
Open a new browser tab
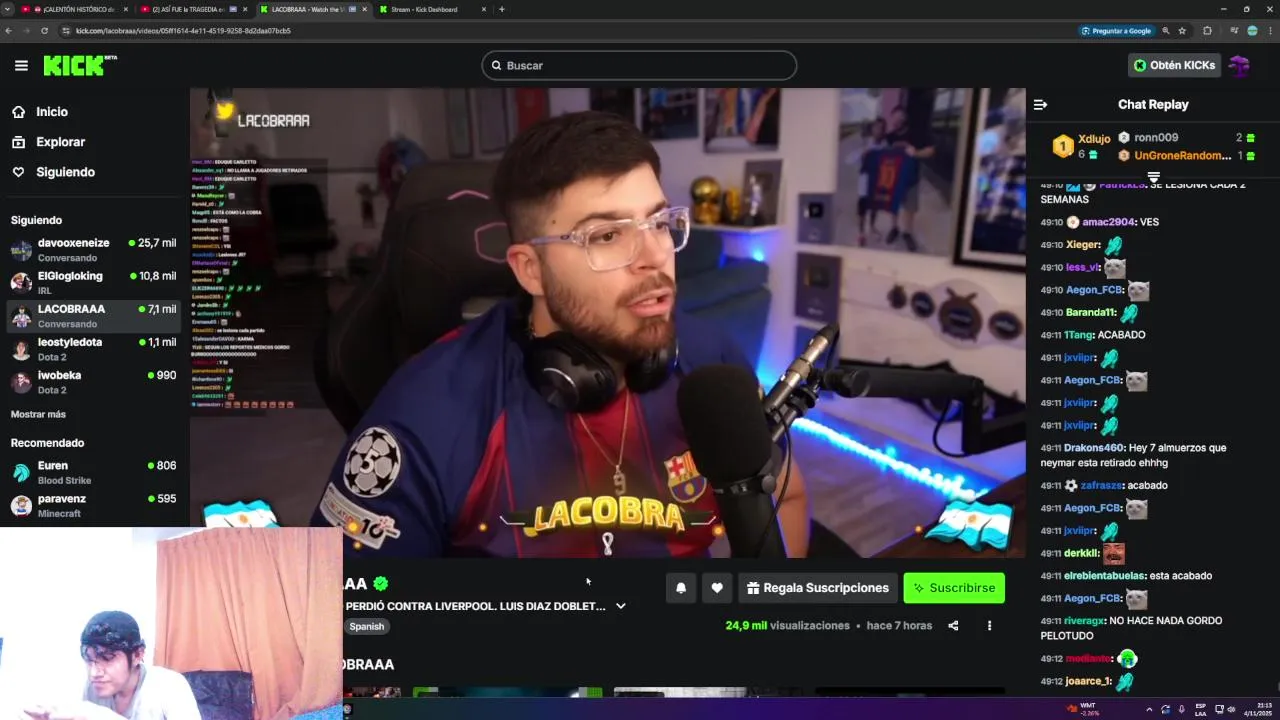tap(502, 9)
